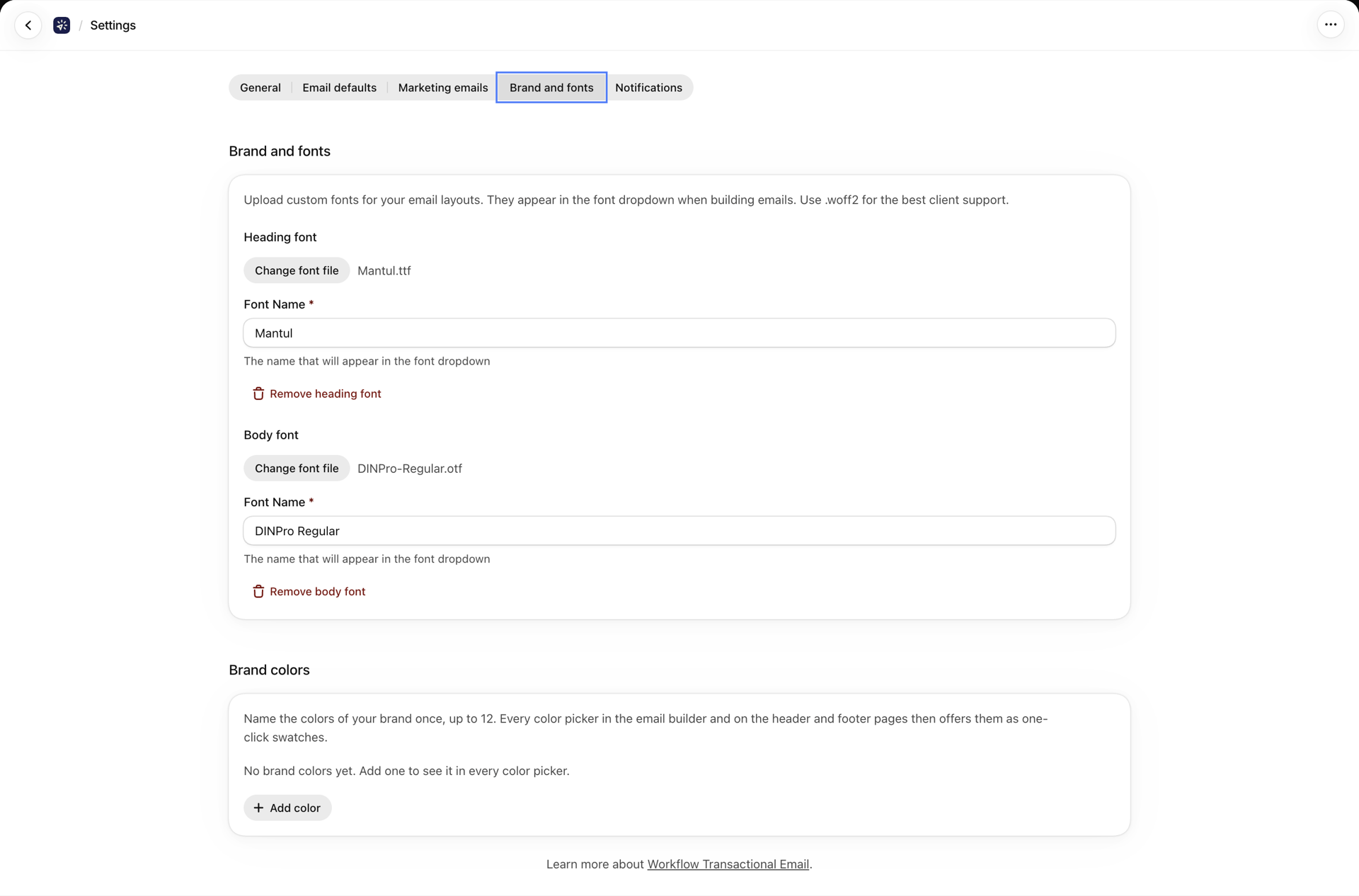
Task: Click the Heading font label
Action: [x=280, y=237]
